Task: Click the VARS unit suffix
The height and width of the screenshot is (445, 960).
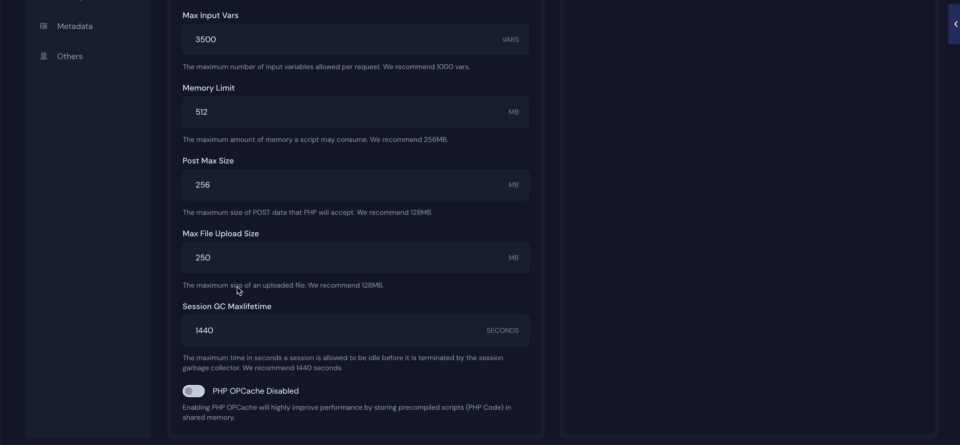Action: (x=510, y=40)
